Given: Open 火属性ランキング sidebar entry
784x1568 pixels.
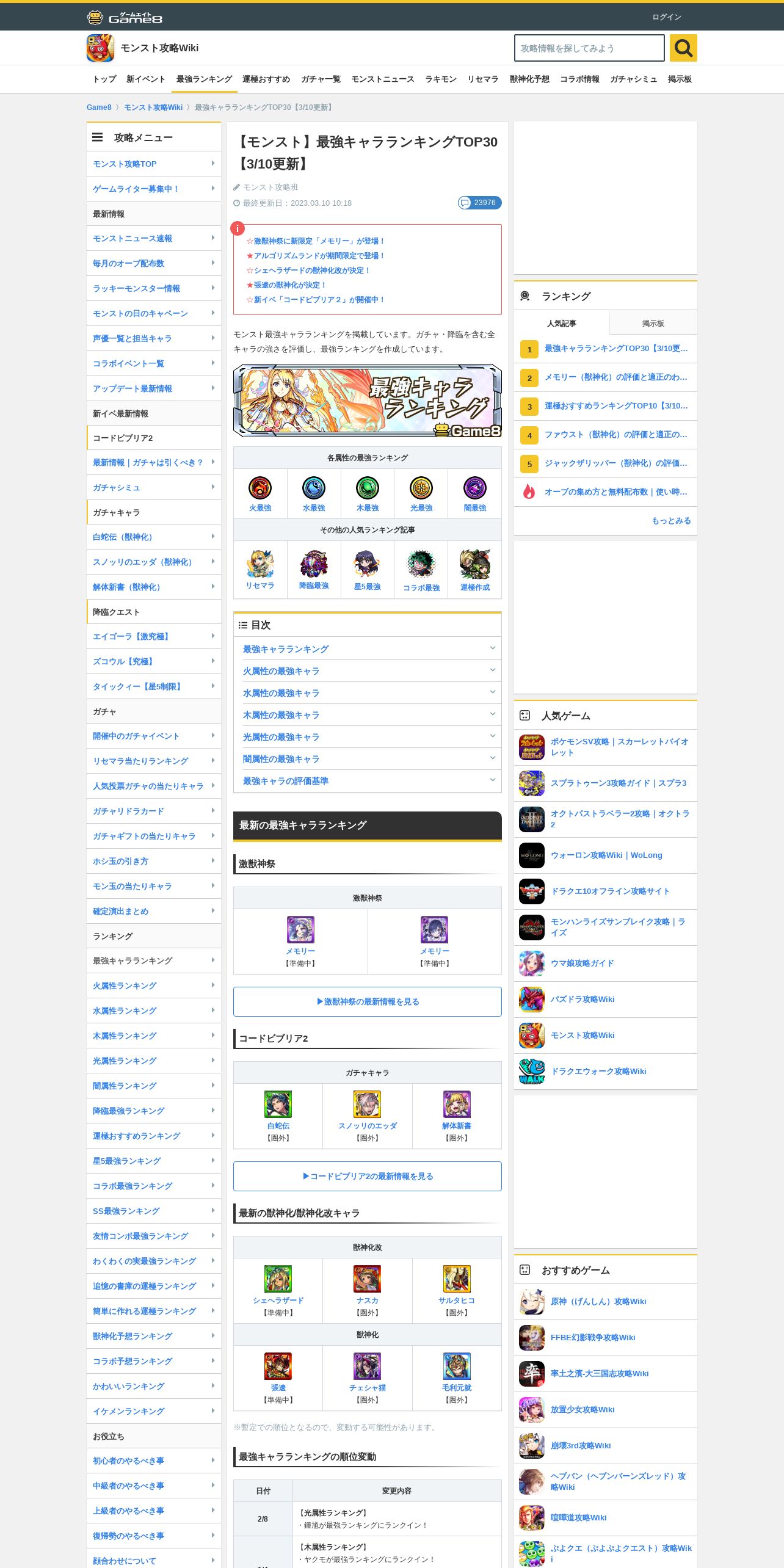Looking at the screenshot, I should tap(154, 985).
